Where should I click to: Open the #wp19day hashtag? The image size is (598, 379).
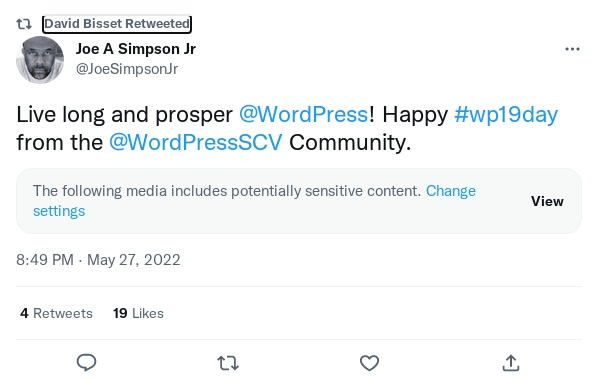506,114
